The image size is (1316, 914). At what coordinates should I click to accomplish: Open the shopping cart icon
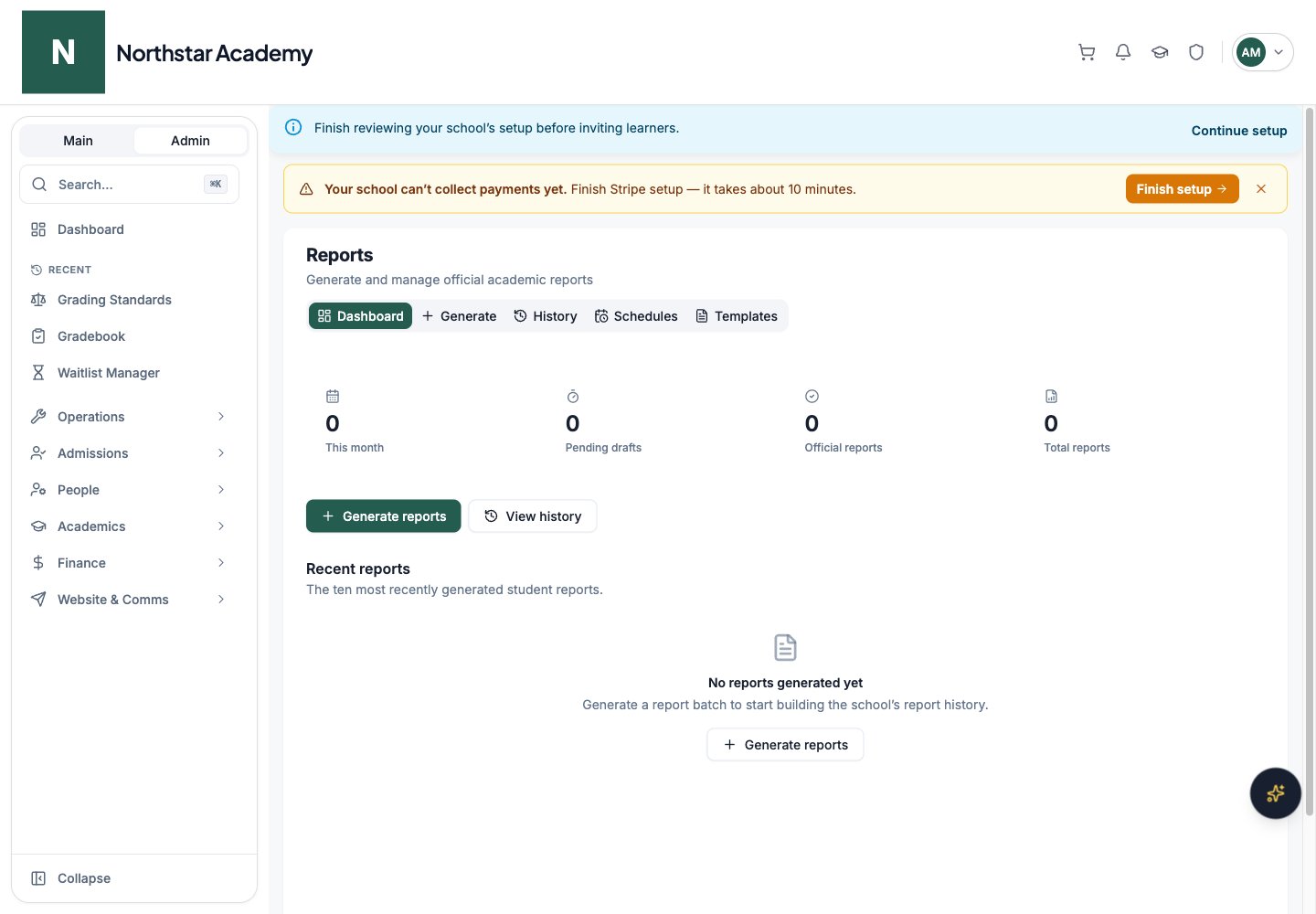pos(1087,52)
